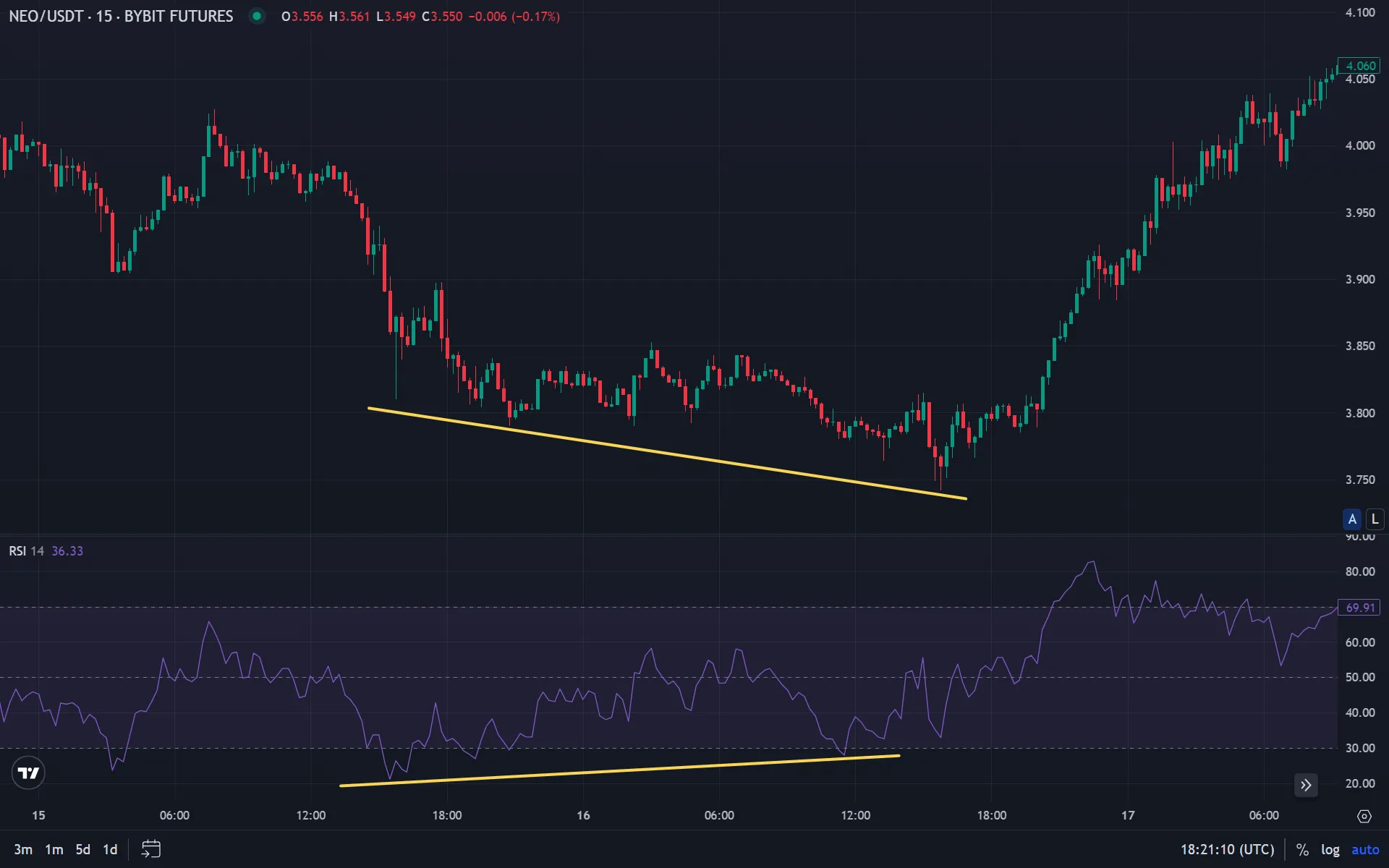The width and height of the screenshot is (1389, 868).
Task: Toggle the A auto-scale button
Action: click(1351, 519)
